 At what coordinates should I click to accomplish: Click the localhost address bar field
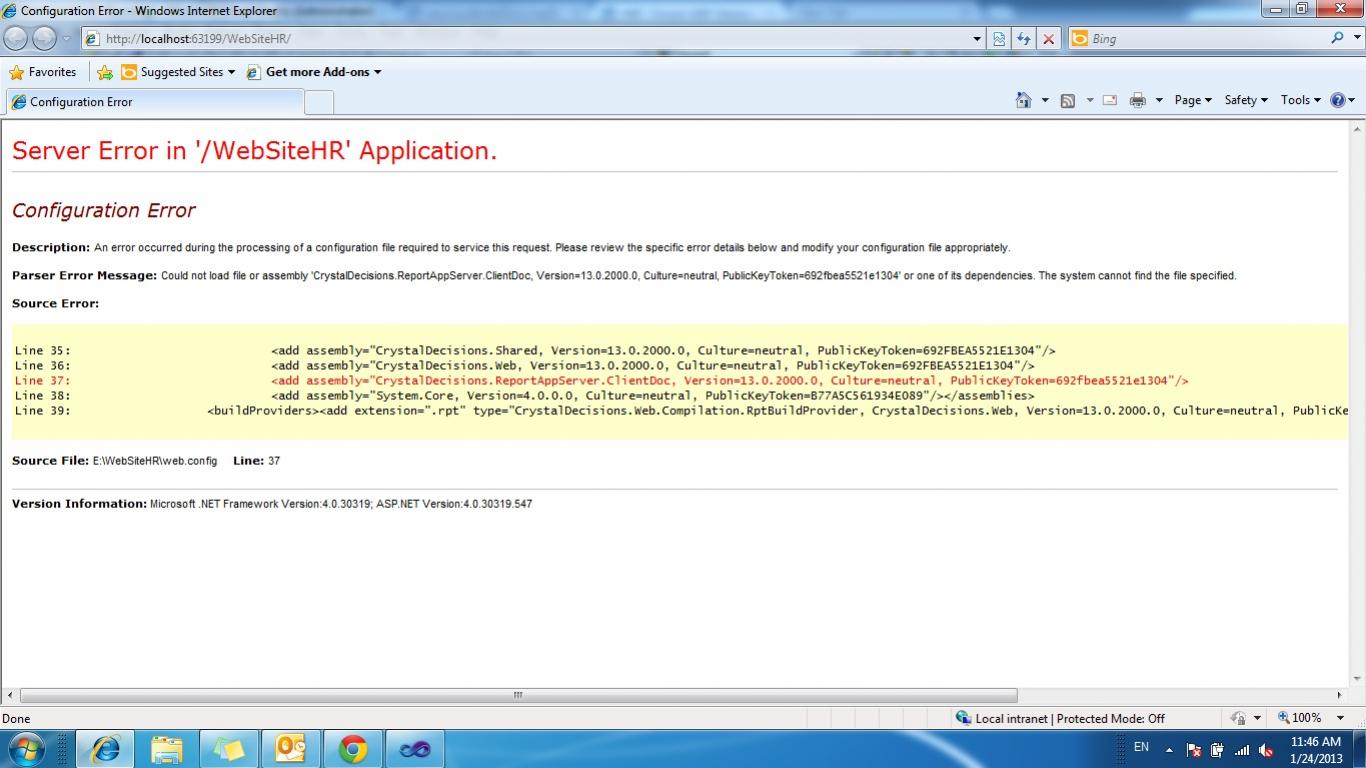click(x=526, y=39)
